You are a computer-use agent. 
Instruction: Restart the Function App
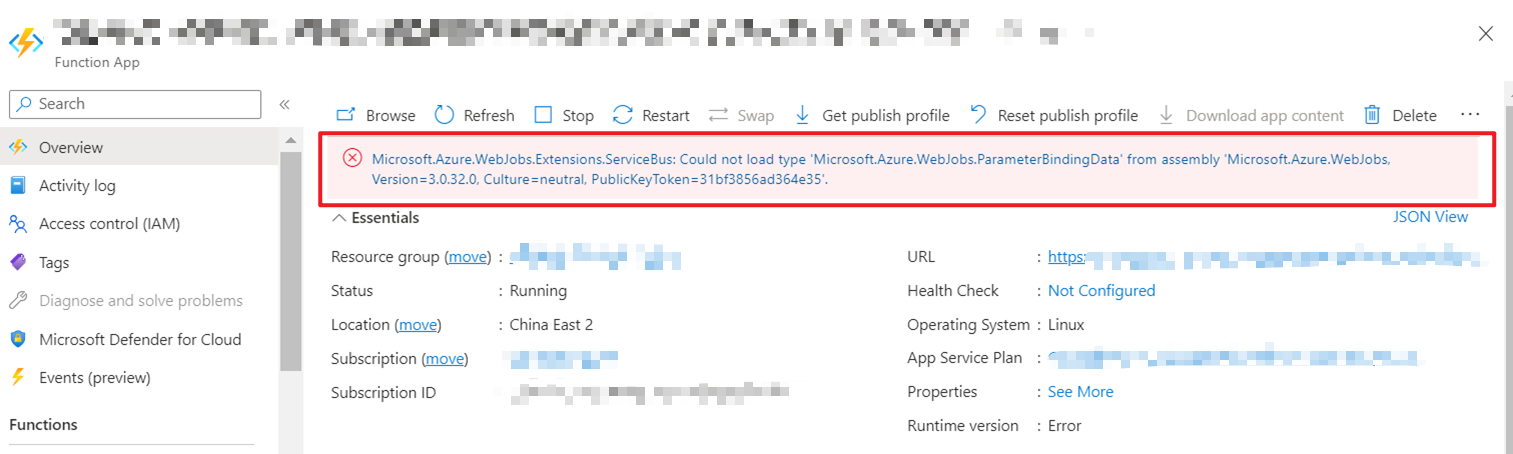pyautogui.click(x=651, y=115)
